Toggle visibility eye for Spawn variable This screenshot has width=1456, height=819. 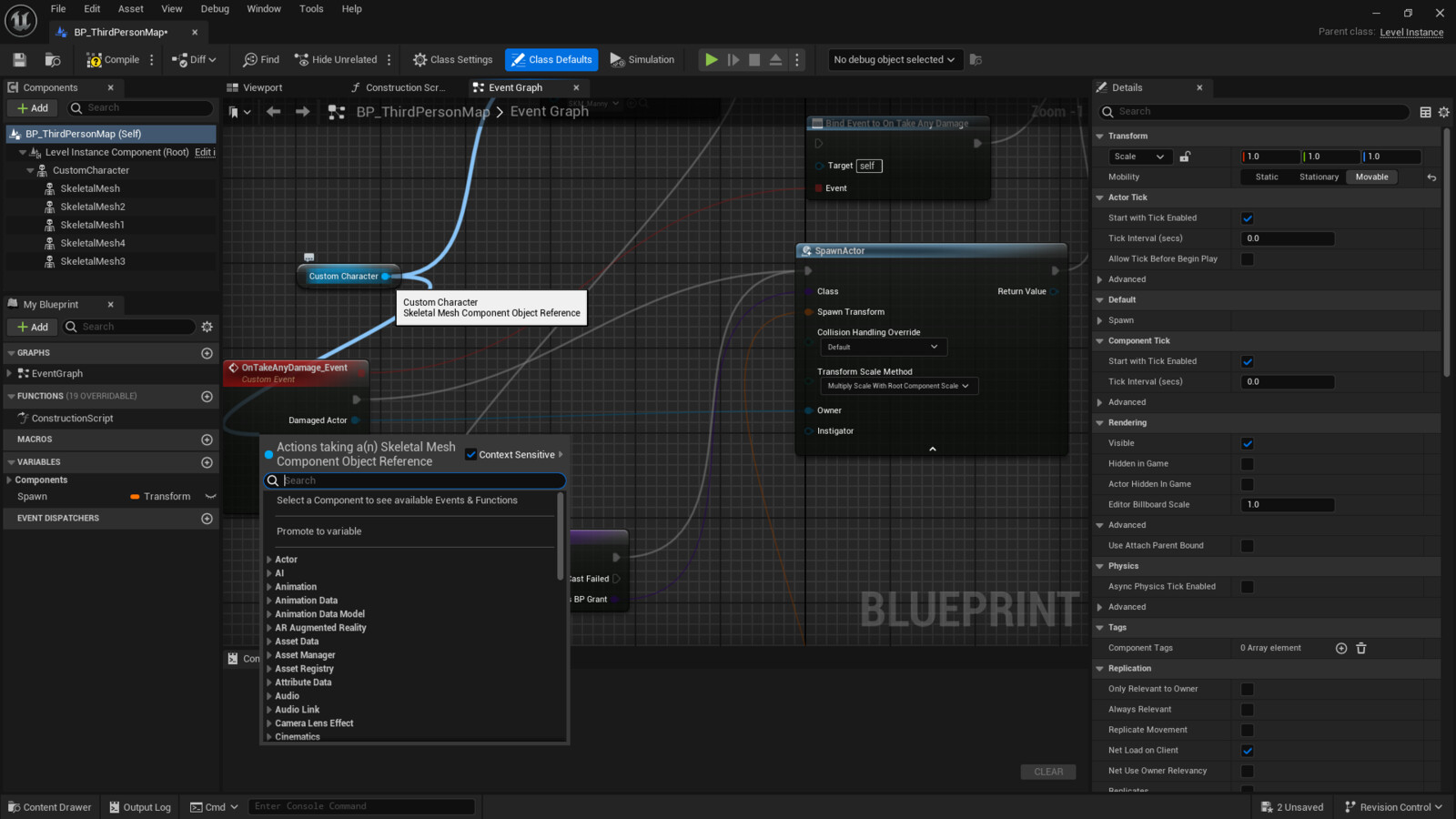[x=210, y=497]
